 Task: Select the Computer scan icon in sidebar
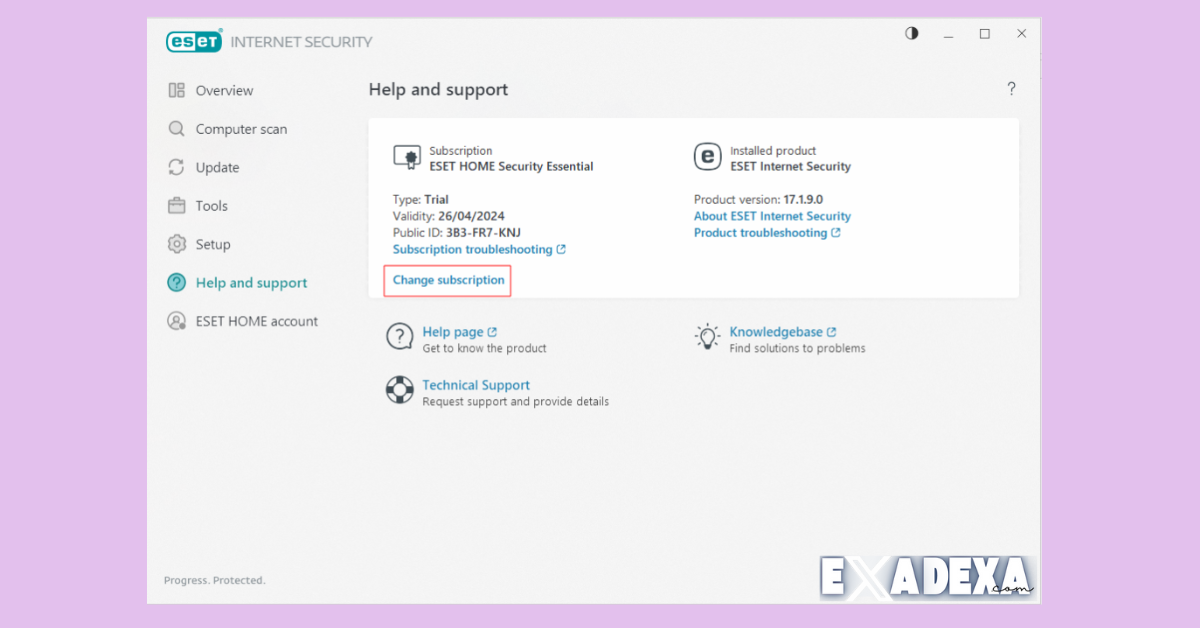pos(176,128)
